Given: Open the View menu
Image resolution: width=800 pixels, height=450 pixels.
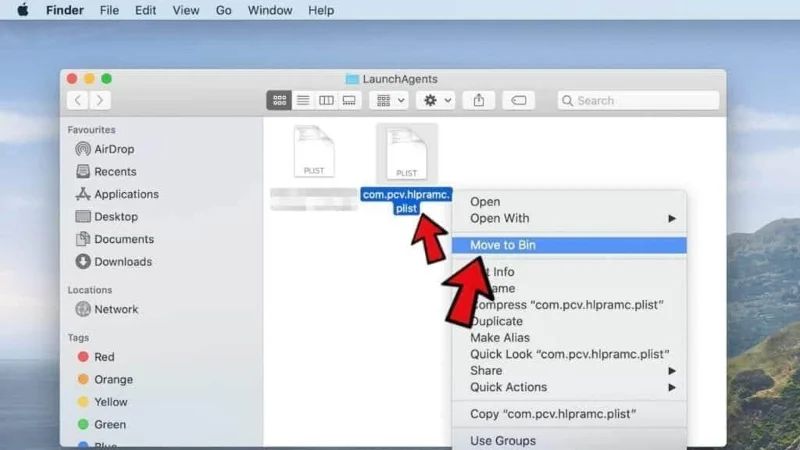Looking at the screenshot, I should coord(186,10).
